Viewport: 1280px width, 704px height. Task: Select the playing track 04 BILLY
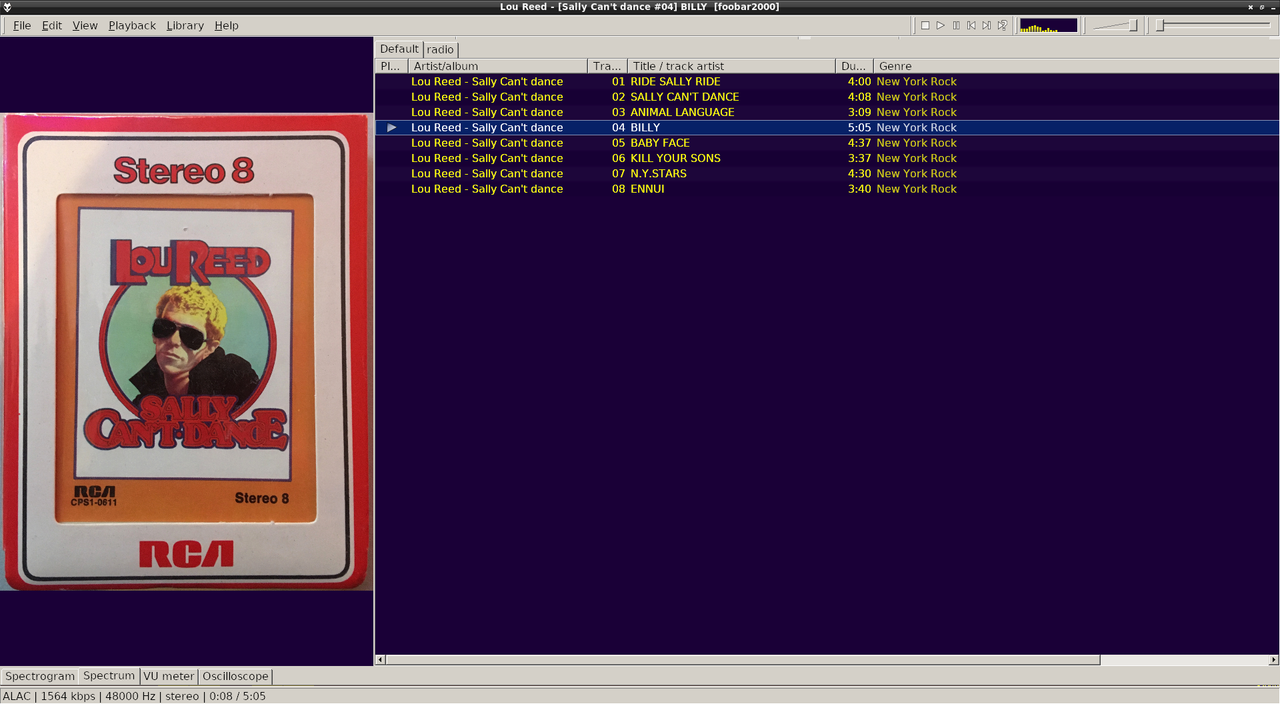827,127
